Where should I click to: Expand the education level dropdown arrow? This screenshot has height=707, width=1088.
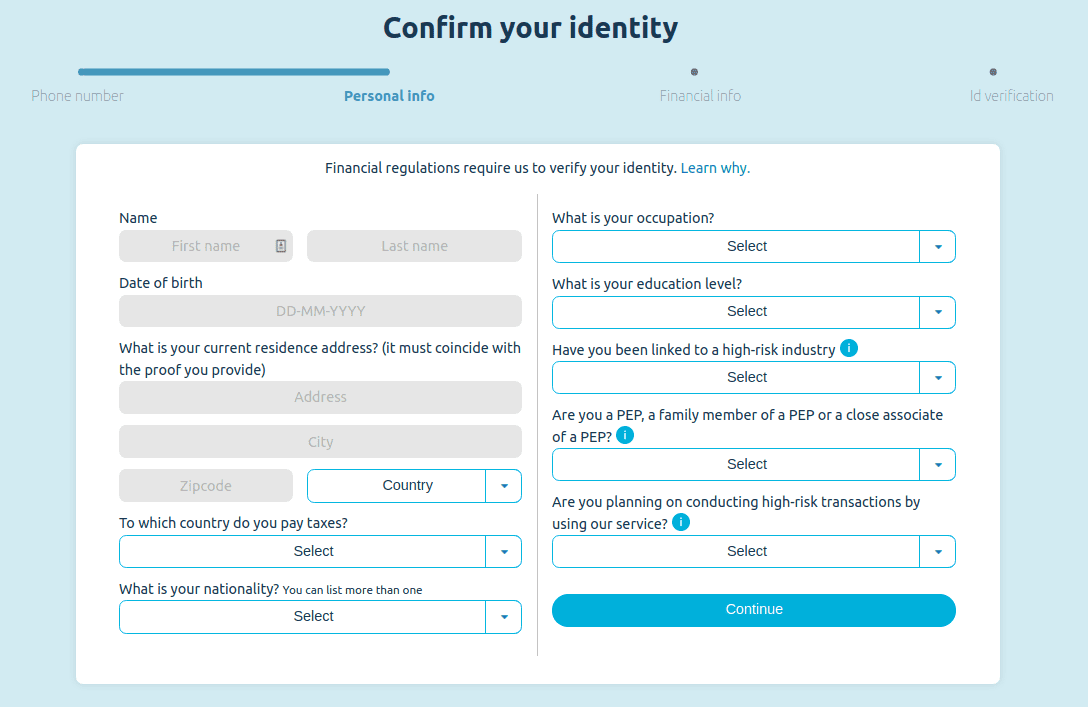938,312
